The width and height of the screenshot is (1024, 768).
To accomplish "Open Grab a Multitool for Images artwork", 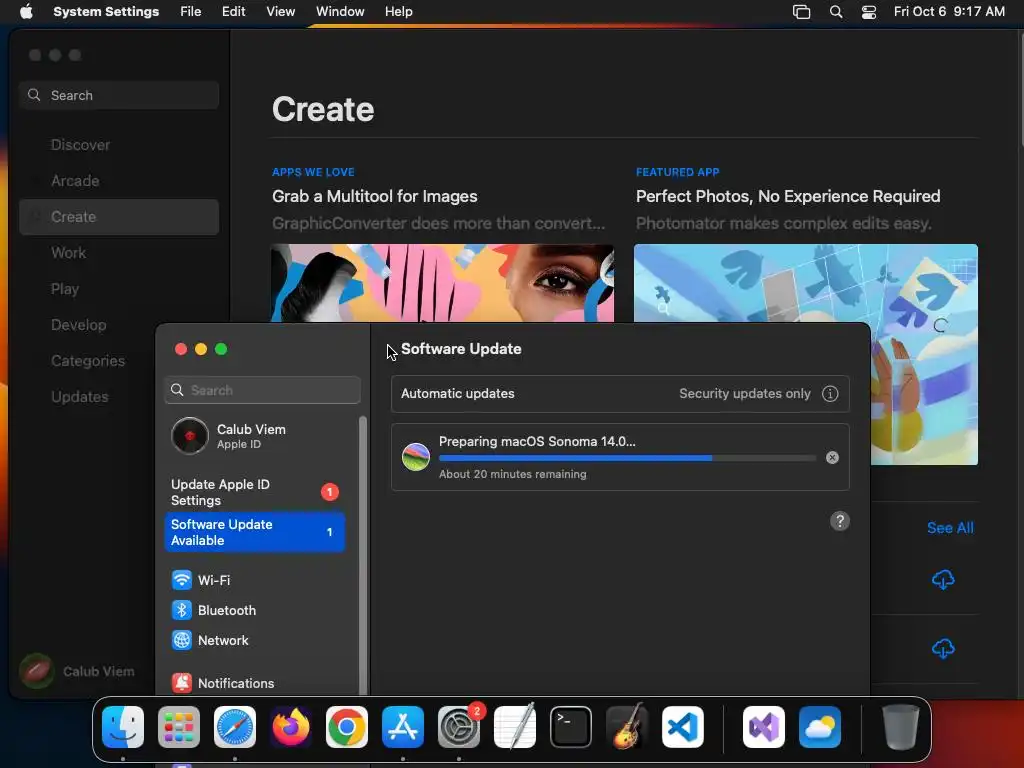I will pos(443,283).
